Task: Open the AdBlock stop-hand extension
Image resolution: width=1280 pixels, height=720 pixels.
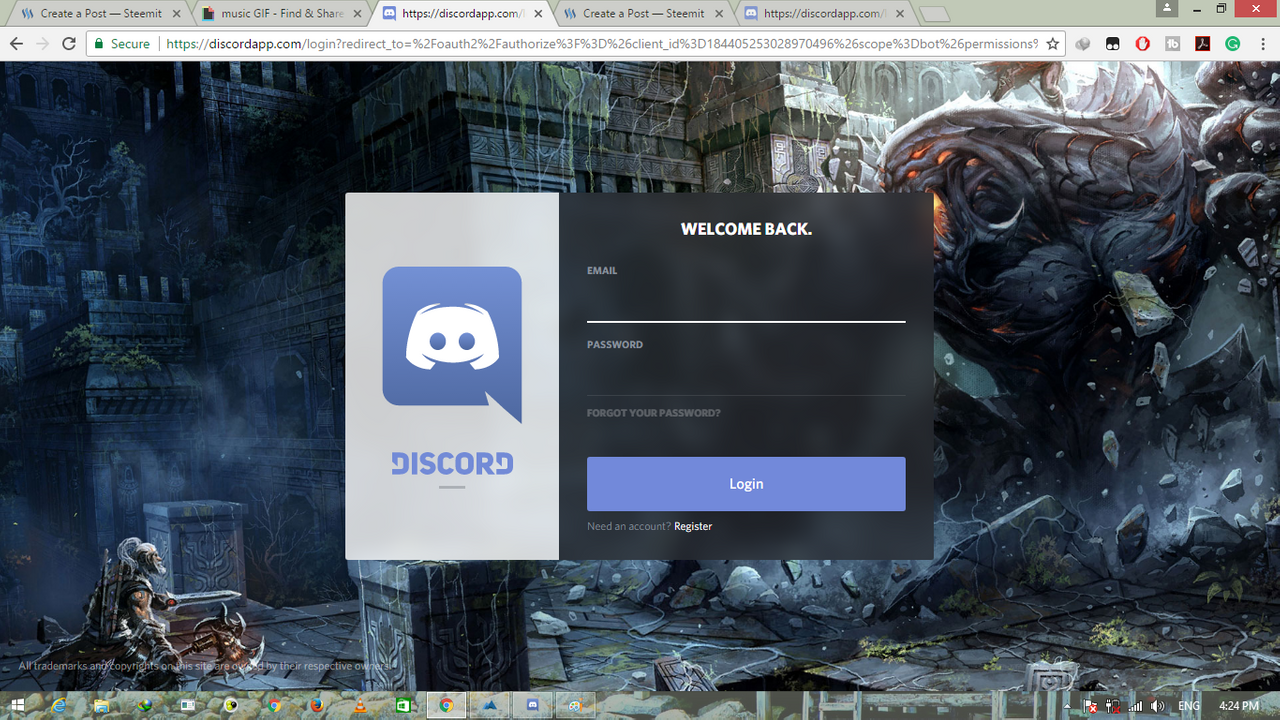Action: (x=1143, y=44)
